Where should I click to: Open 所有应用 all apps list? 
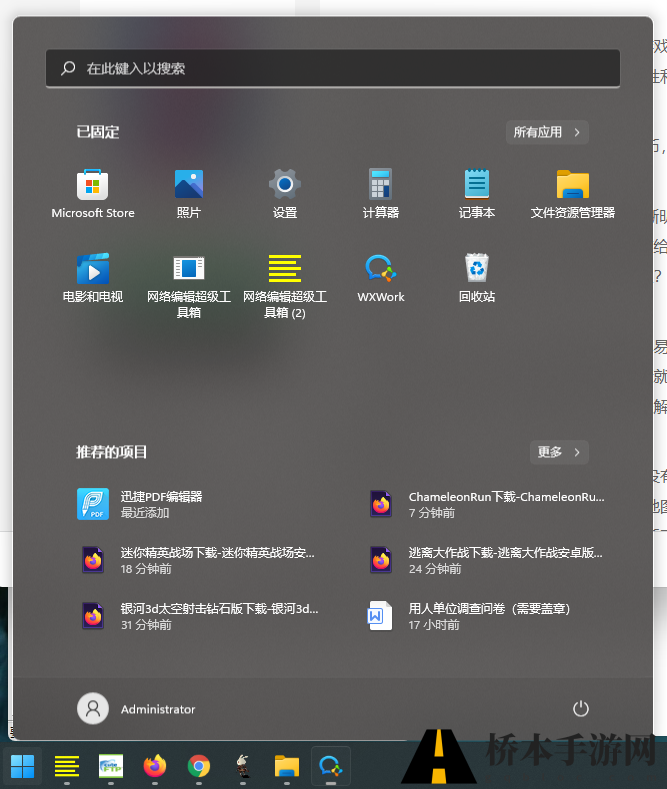(547, 132)
